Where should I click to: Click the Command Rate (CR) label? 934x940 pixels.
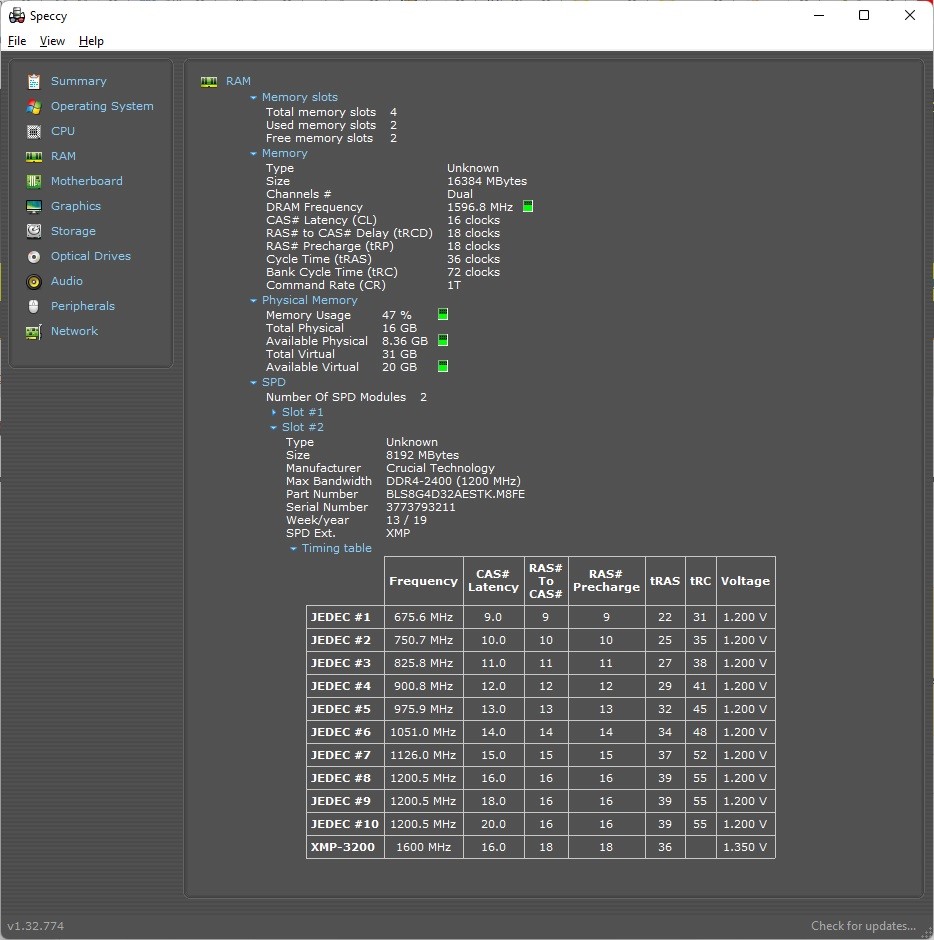(326, 285)
